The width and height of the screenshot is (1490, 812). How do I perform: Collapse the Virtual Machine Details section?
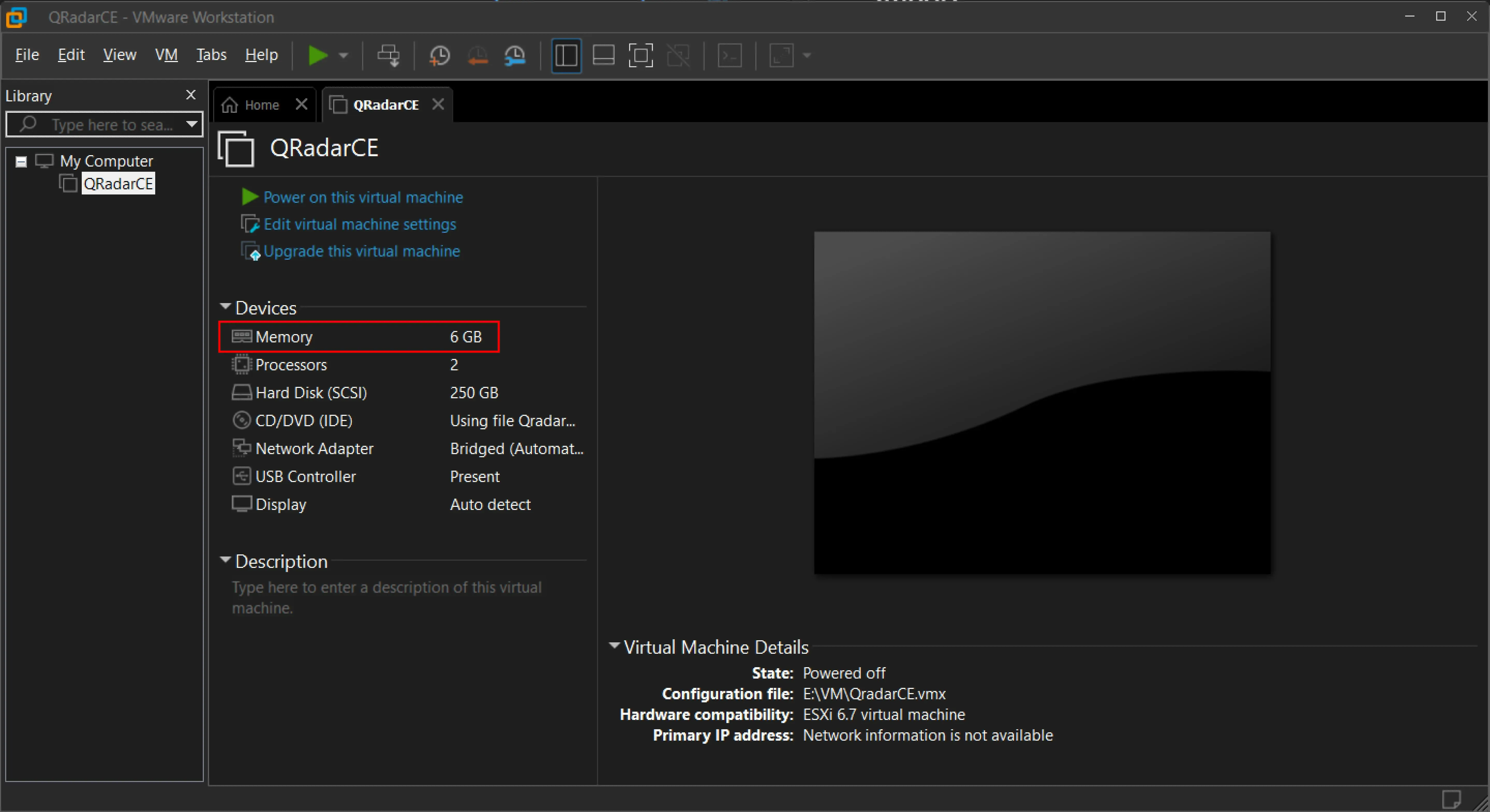click(x=614, y=646)
